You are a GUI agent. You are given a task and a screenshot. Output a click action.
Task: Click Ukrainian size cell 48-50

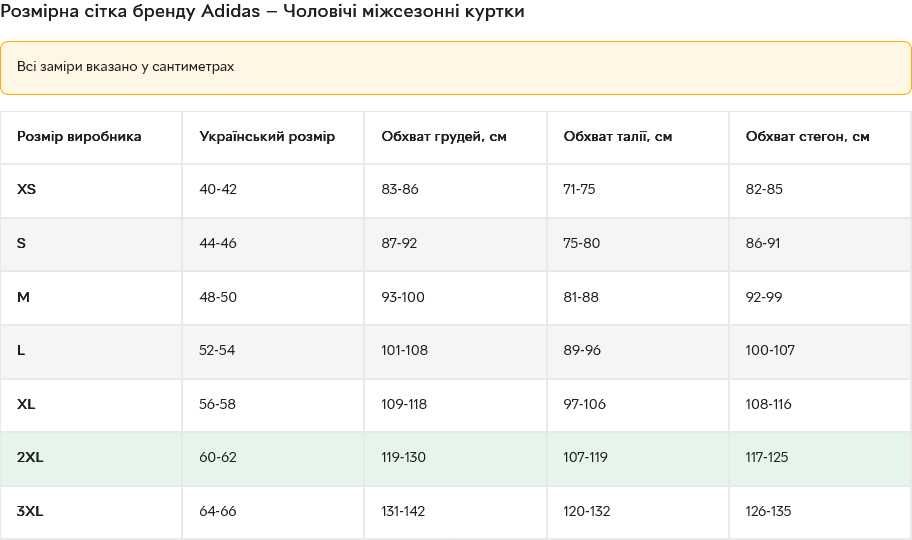click(218, 297)
